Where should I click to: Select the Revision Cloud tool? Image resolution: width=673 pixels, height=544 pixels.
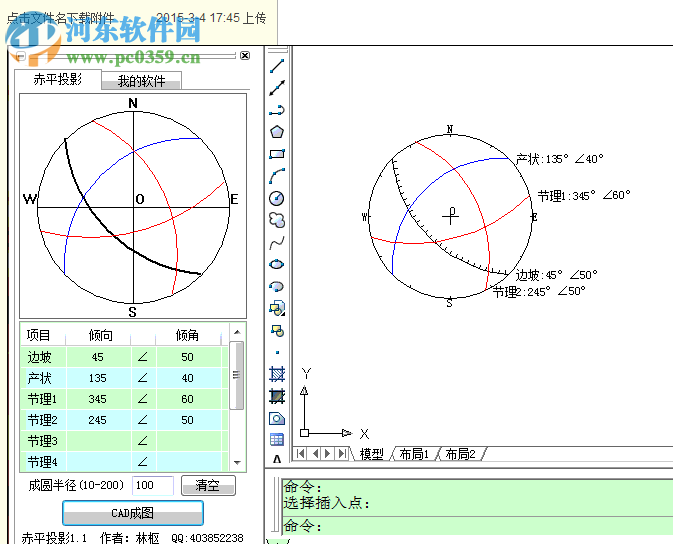(277, 220)
